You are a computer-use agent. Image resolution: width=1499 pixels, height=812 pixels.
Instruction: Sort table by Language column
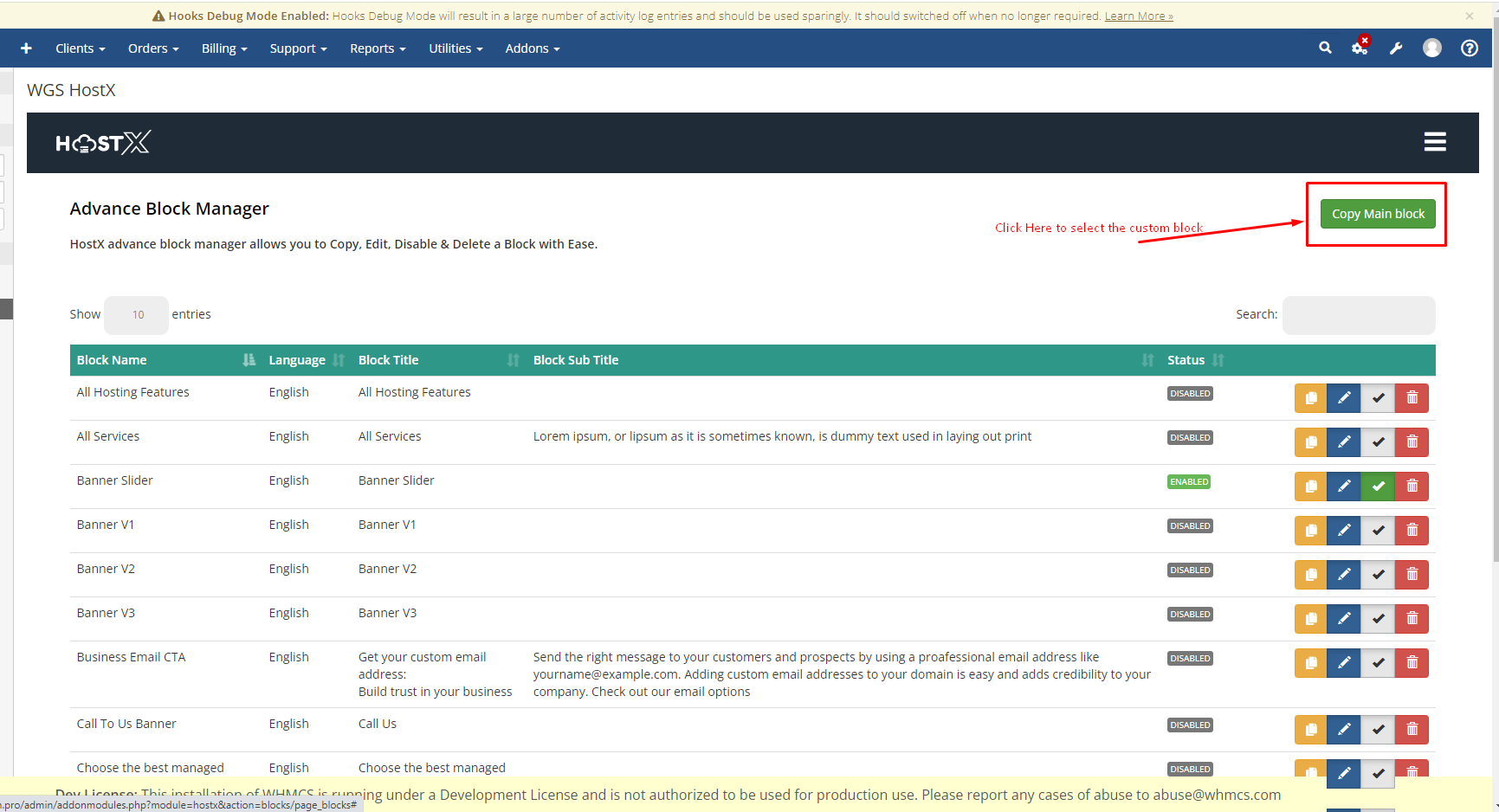(x=307, y=360)
